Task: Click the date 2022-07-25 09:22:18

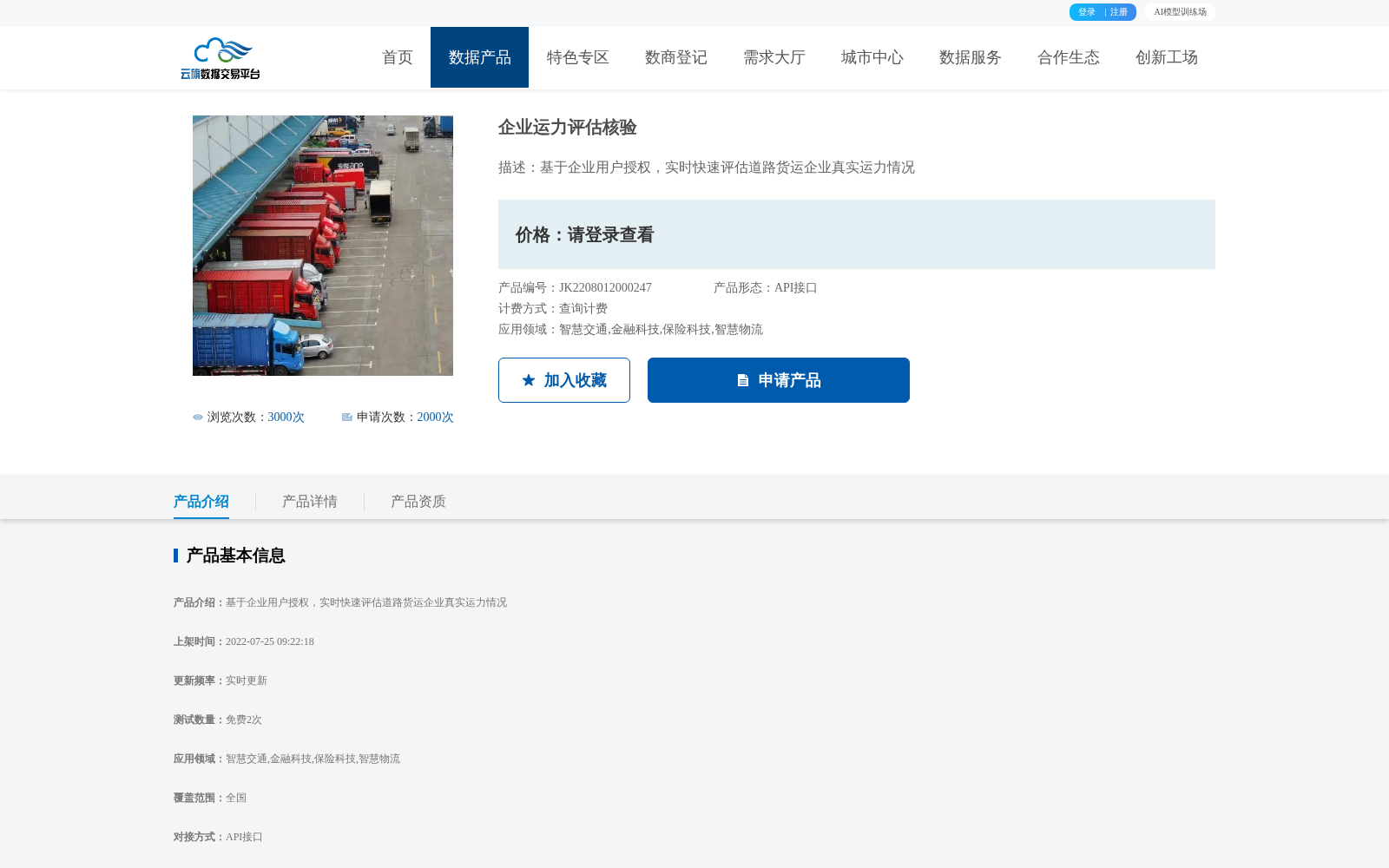Action: (270, 641)
